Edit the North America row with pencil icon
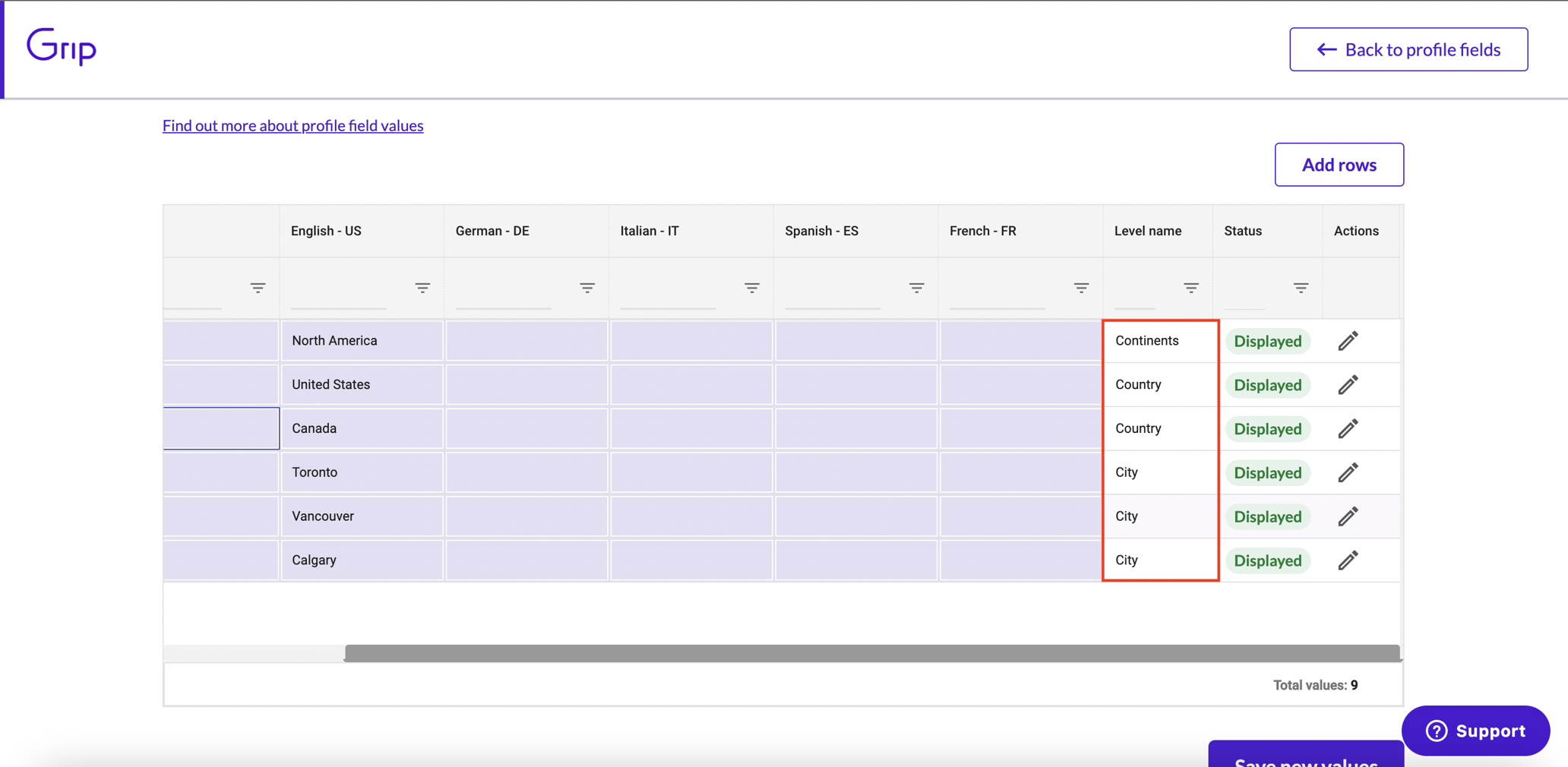Screen dimensions: 1568x767 (1348, 341)
